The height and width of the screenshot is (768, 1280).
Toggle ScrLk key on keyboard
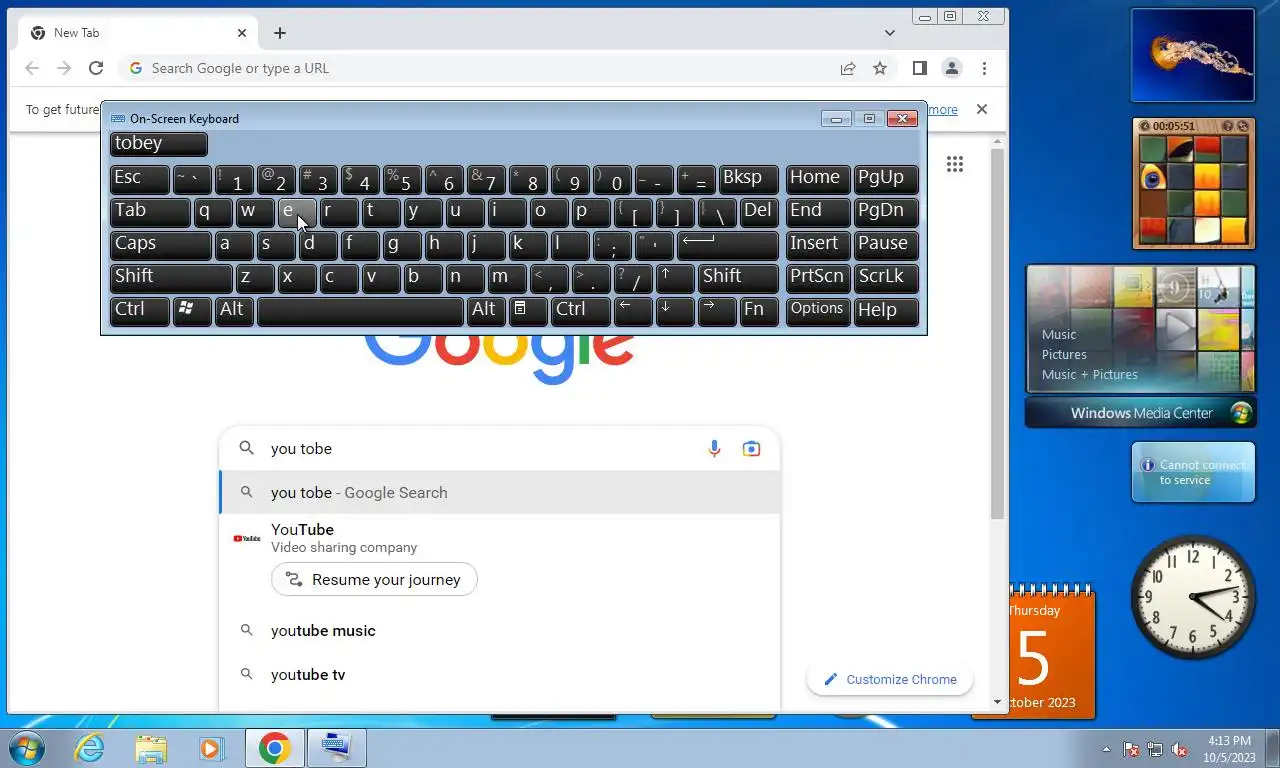pos(886,279)
